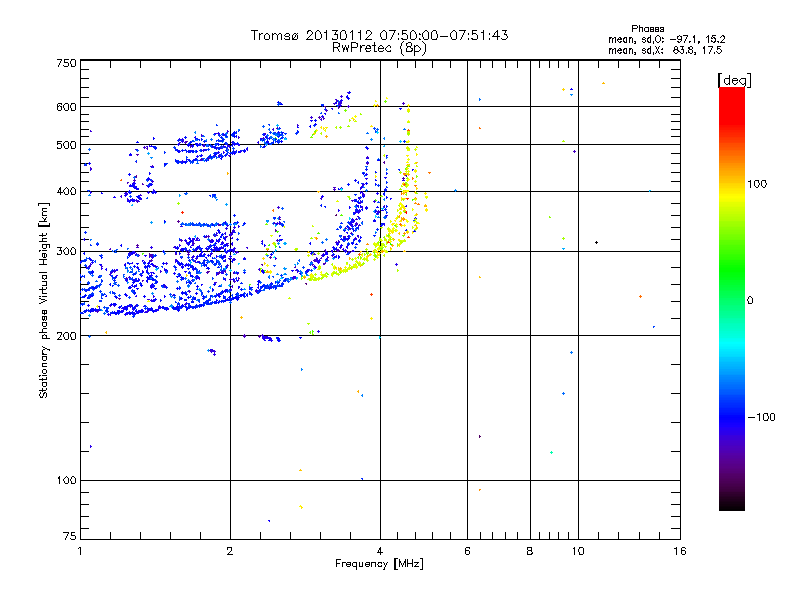
Task: Select the 'Phases' header text
Action: (x=647, y=29)
